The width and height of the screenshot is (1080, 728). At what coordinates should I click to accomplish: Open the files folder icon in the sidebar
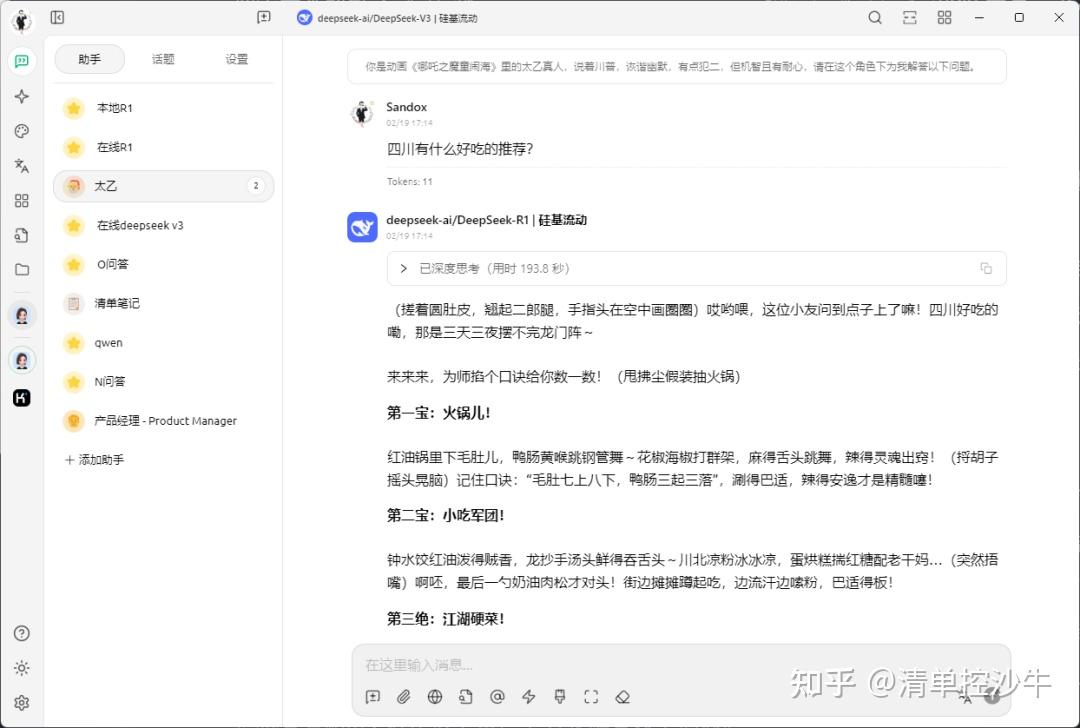(x=21, y=269)
